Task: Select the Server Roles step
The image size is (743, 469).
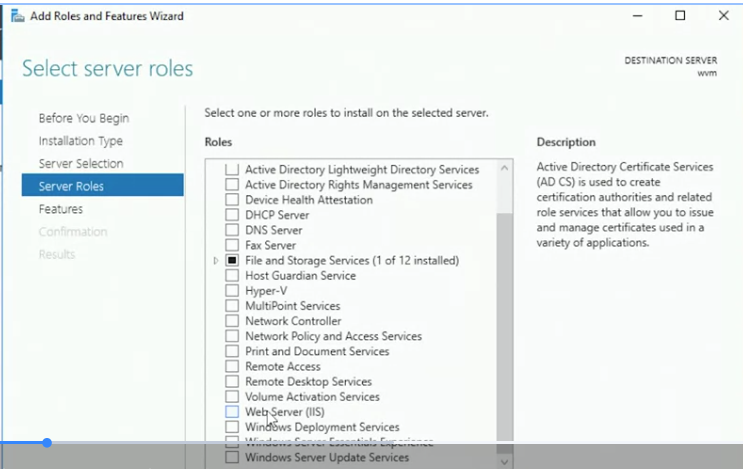Action: 102,185
